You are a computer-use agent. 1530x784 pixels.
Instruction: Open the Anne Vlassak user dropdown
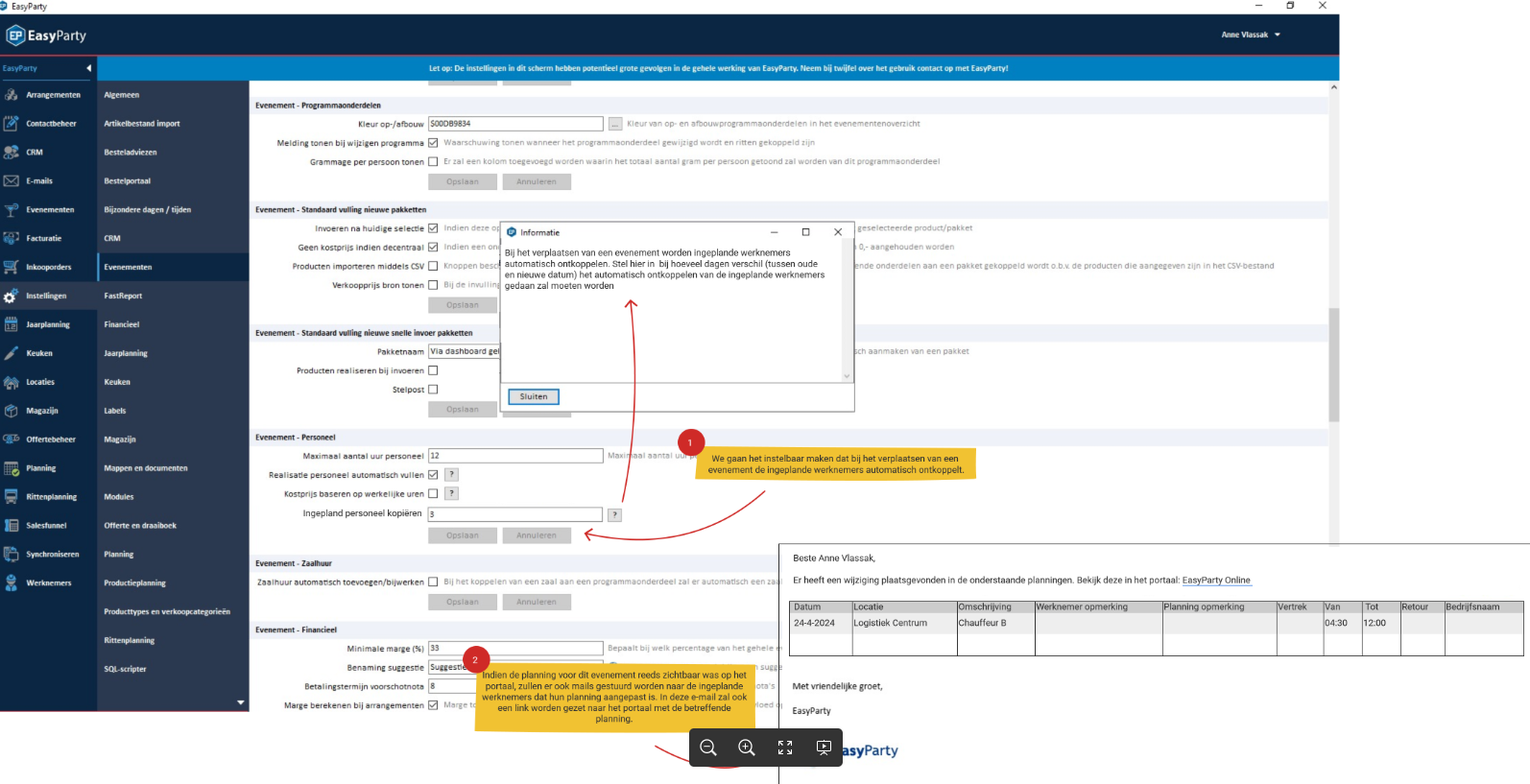tap(1251, 35)
